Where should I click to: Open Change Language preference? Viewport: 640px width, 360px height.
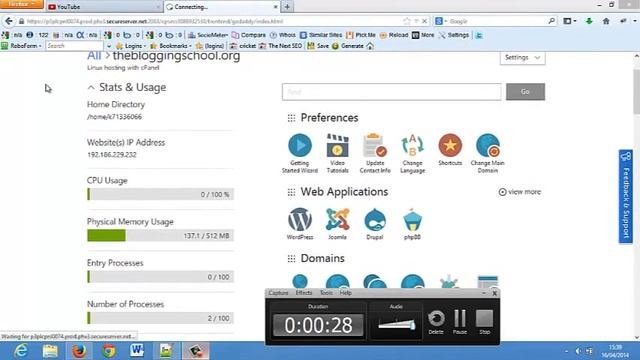coord(412,153)
